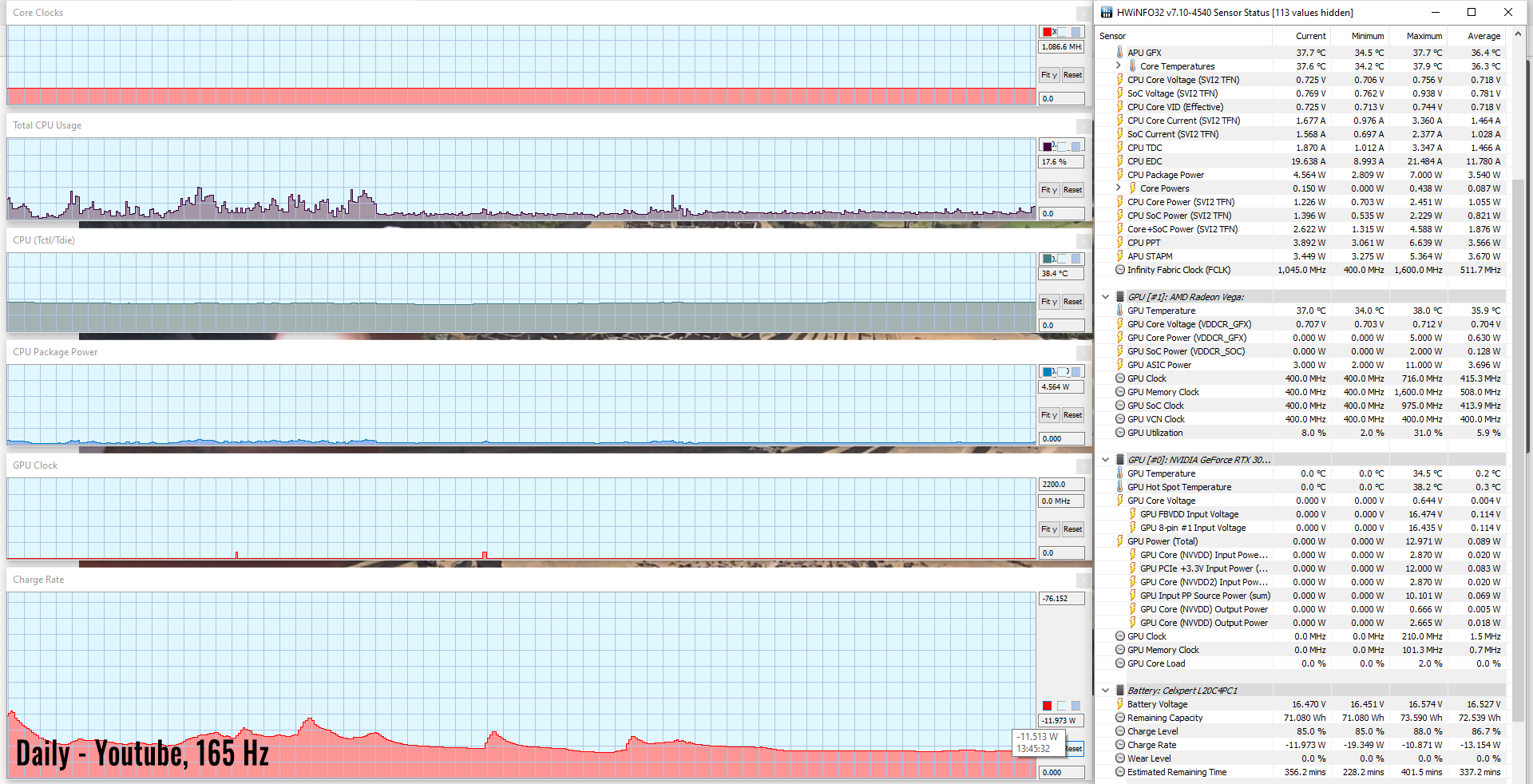Expand the Core Temperatures sensor group

[1119, 66]
